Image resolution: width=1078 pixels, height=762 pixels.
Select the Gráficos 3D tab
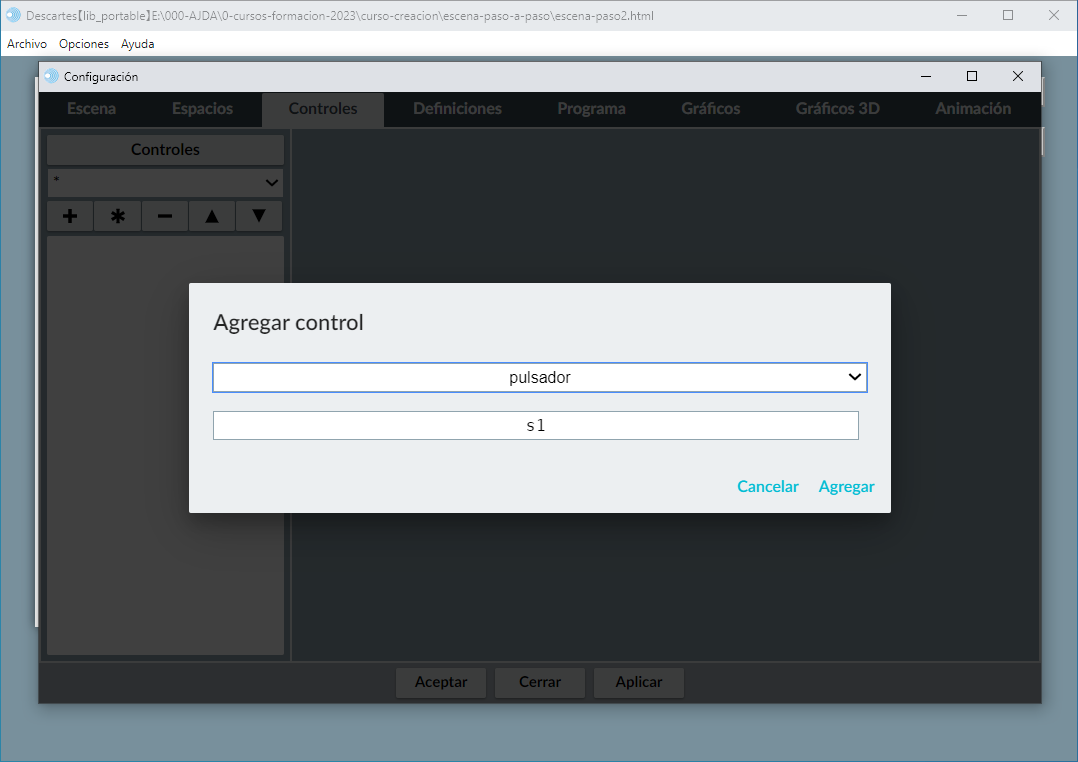pyautogui.click(x=837, y=109)
